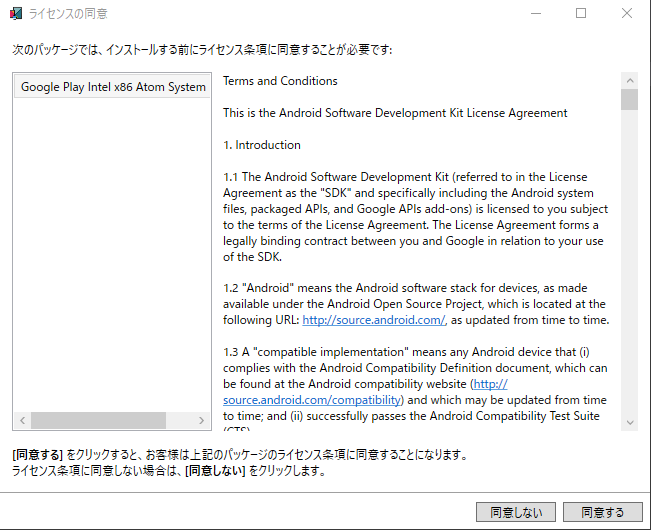651x530 pixels.
Task: Click the app icon in title bar
Action: pyautogui.click(x=16, y=13)
